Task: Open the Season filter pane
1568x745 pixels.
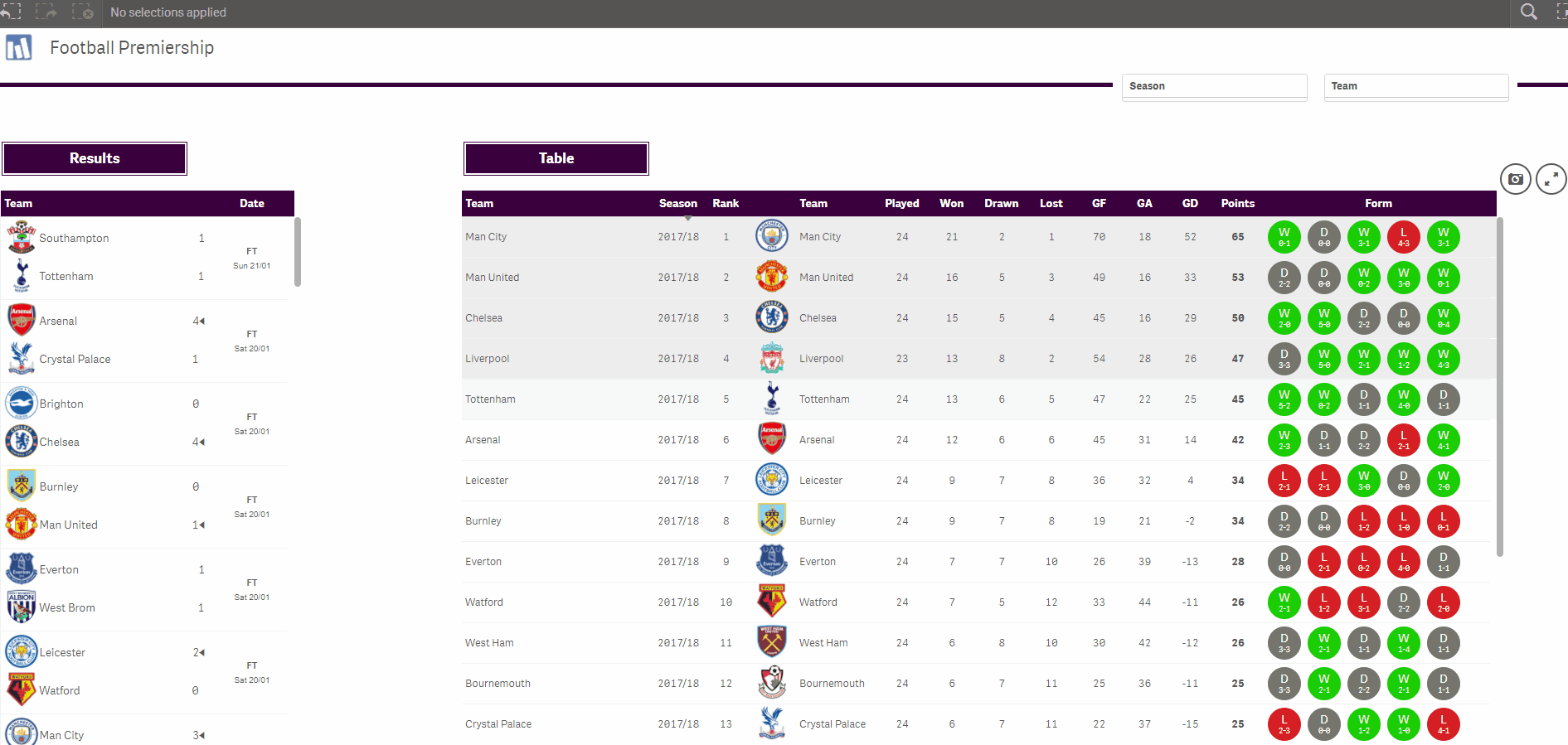Action: [x=1214, y=86]
